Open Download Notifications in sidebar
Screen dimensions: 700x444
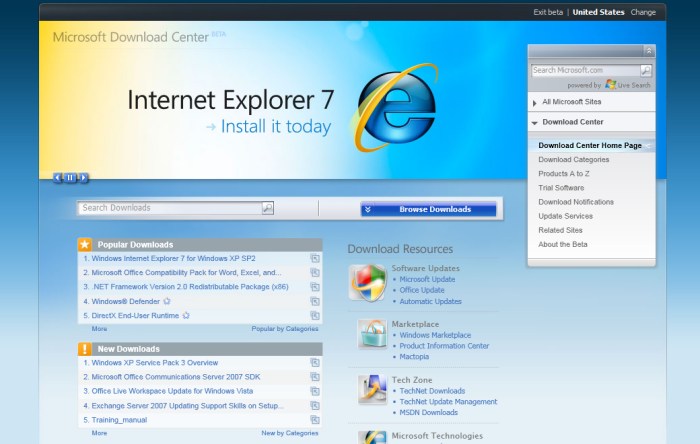[576, 202]
